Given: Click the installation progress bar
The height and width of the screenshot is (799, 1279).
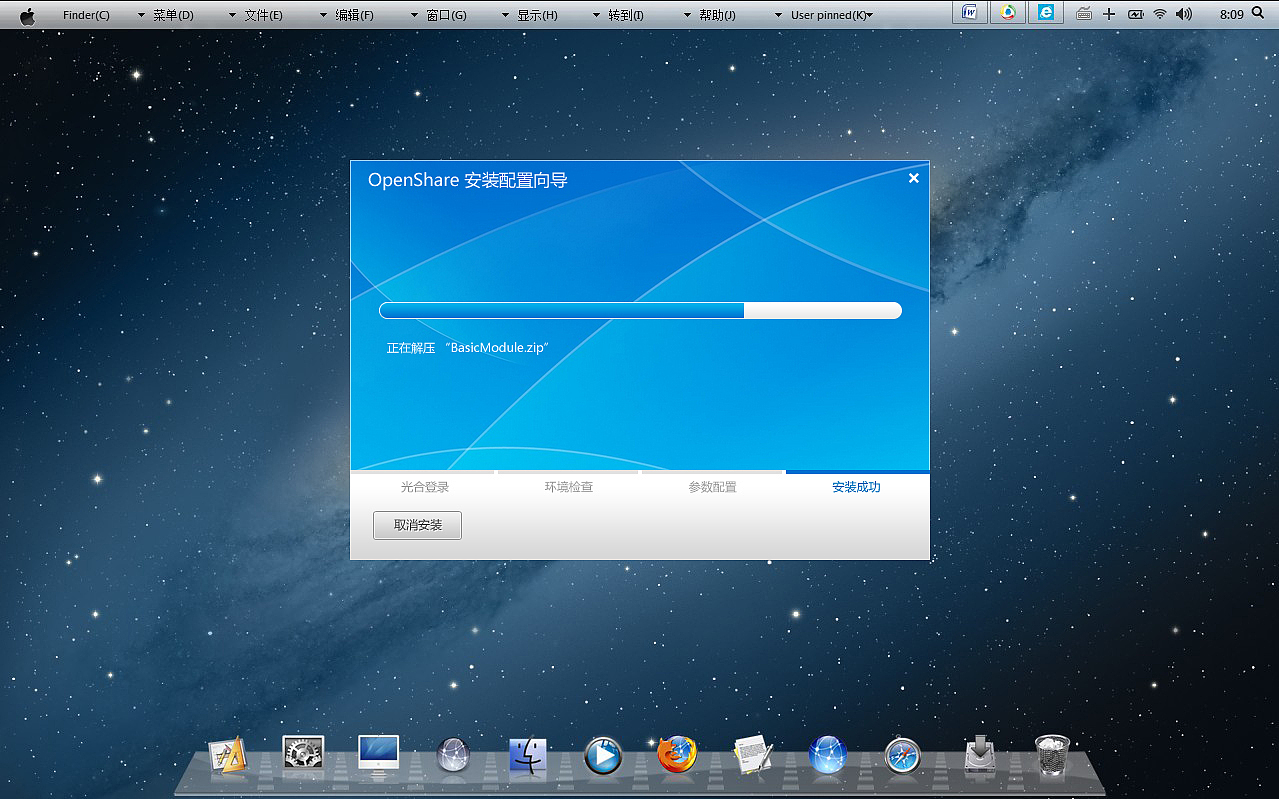Looking at the screenshot, I should 640,311.
